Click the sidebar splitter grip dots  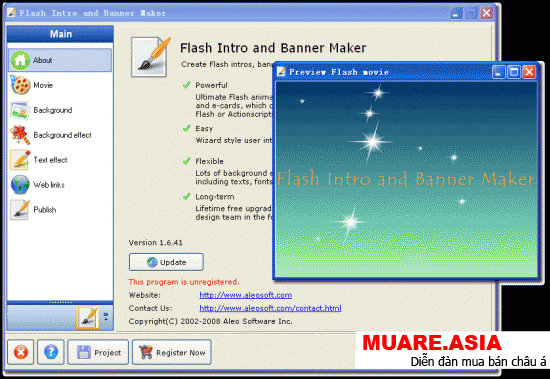tap(60, 302)
